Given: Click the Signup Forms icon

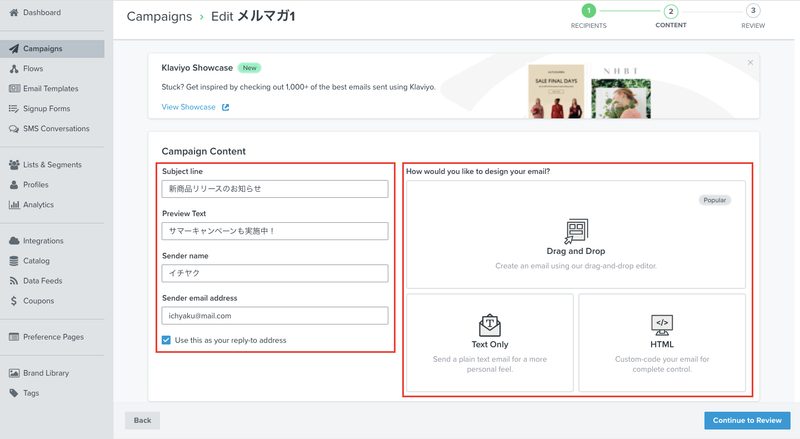Looking at the screenshot, I should click(14, 108).
